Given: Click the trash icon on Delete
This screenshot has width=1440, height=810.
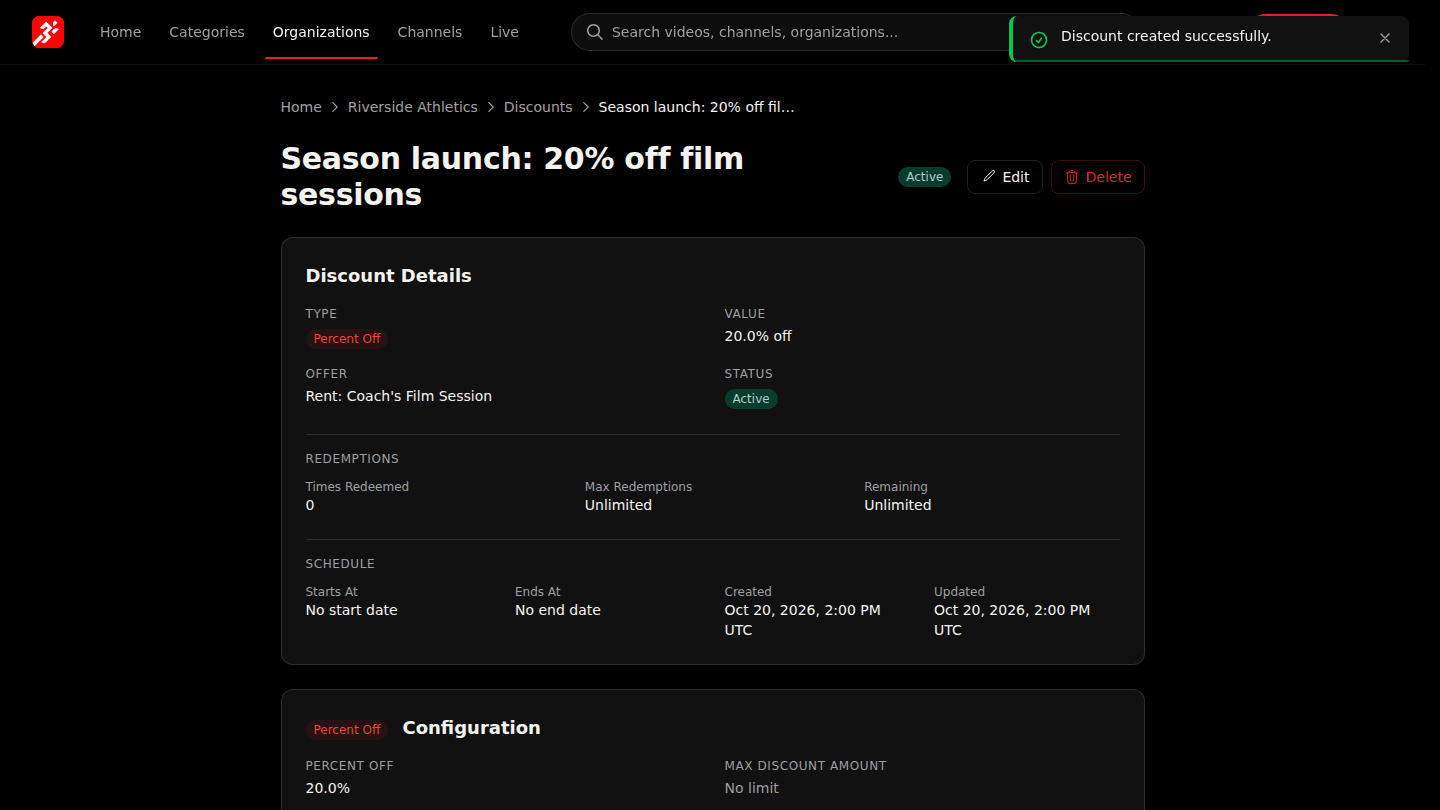Looking at the screenshot, I should click(1072, 177).
